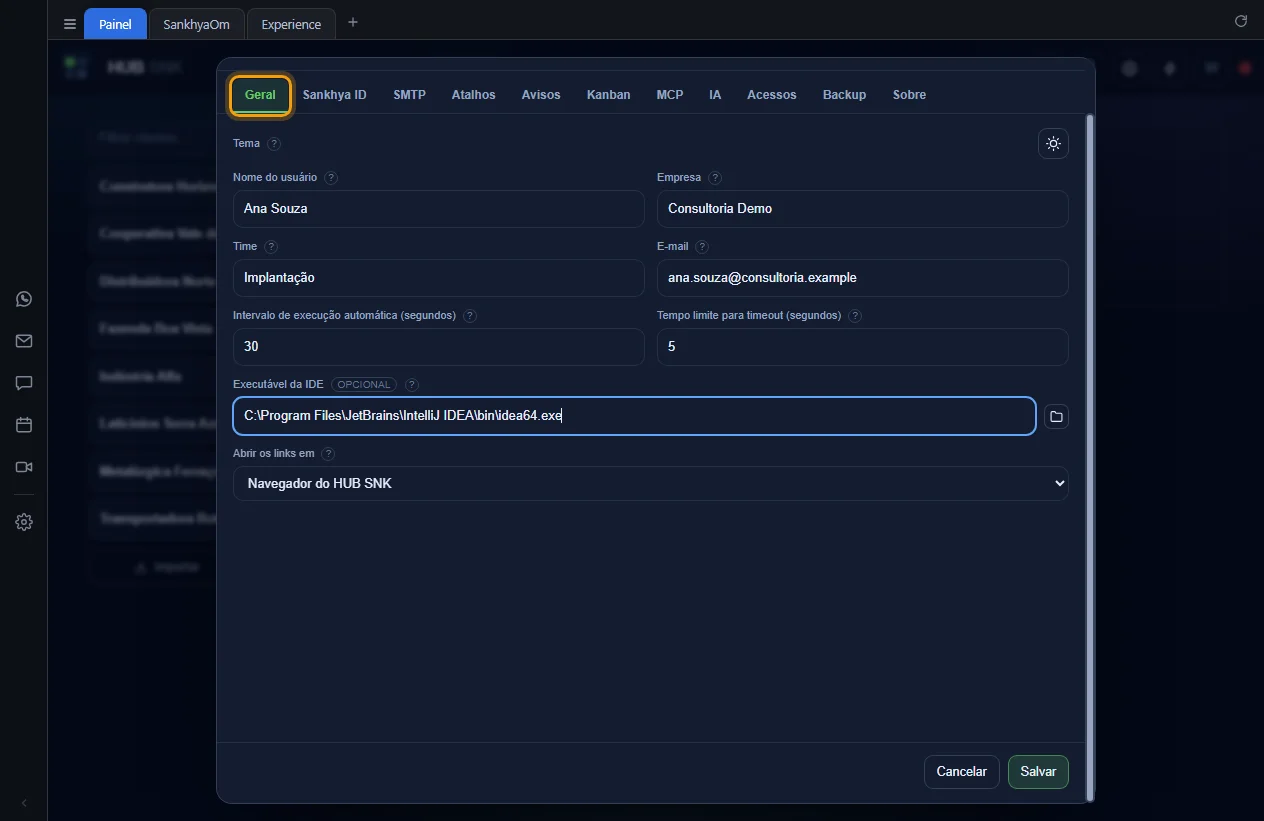Open the hamburger menu beside Painel tab
This screenshot has height=821, width=1264.
pos(70,24)
